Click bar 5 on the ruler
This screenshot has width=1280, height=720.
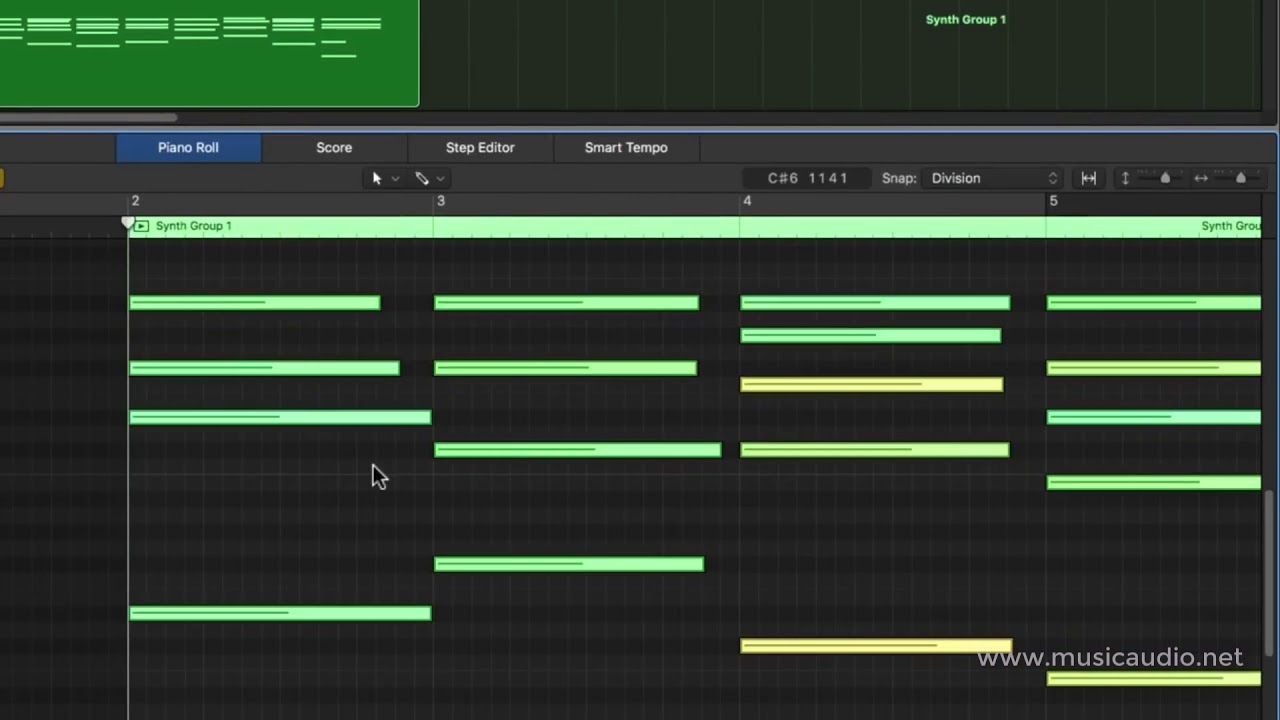(x=1053, y=201)
